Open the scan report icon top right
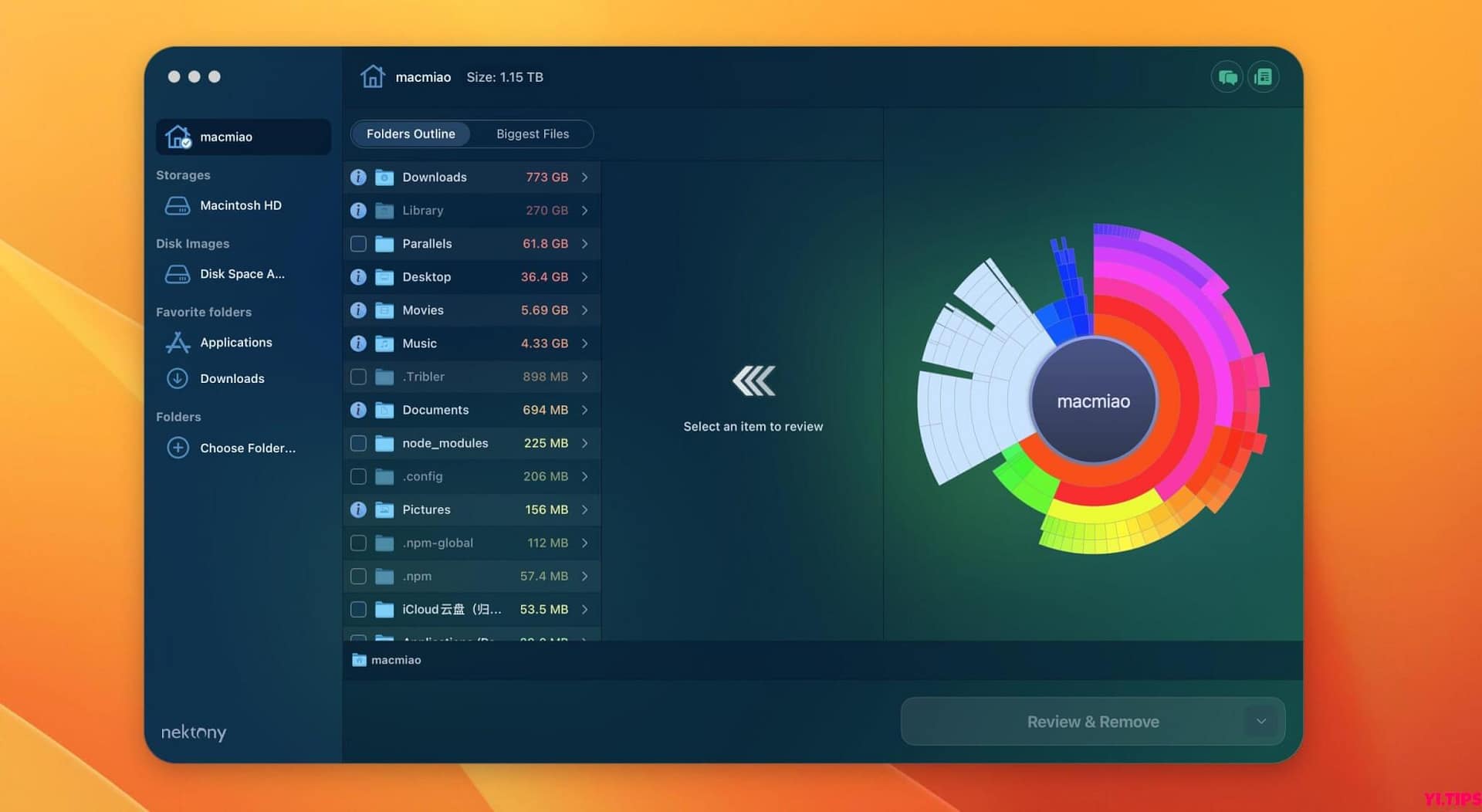Image resolution: width=1482 pixels, height=812 pixels. [1264, 76]
